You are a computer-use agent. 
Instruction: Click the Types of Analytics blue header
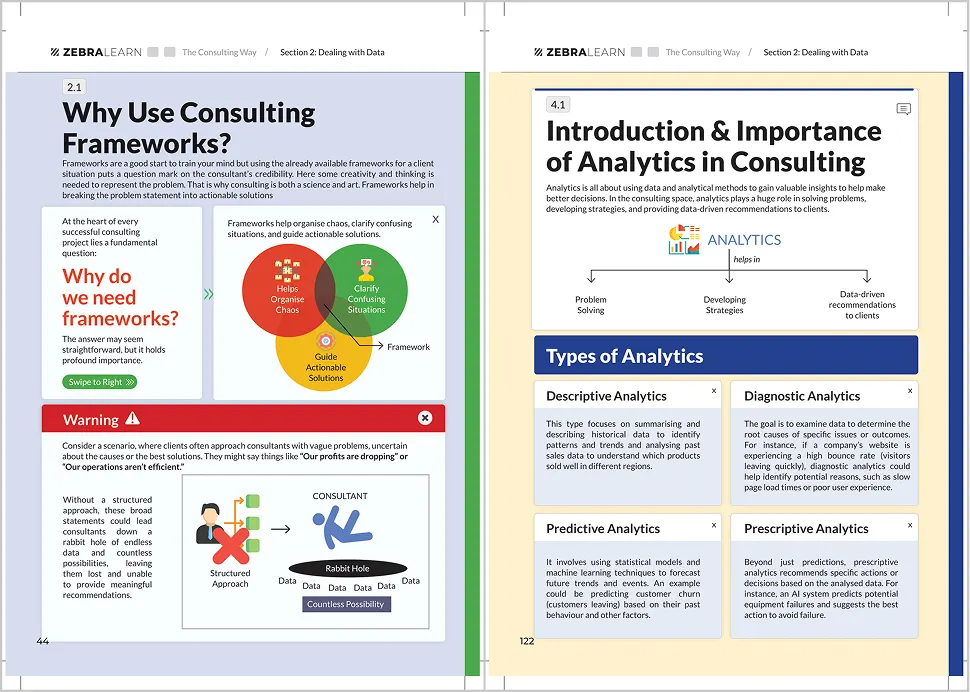click(x=726, y=356)
